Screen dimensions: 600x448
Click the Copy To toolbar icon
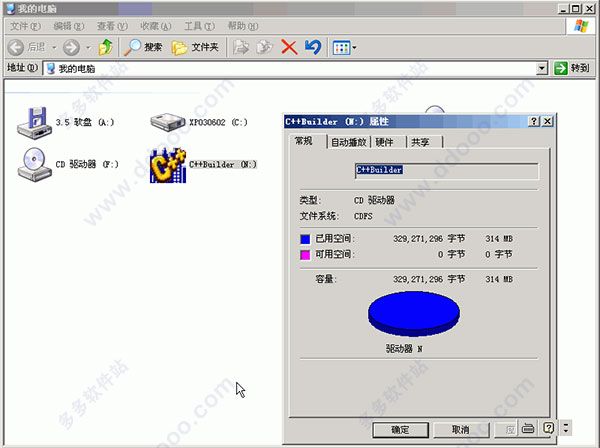pyautogui.click(x=264, y=47)
